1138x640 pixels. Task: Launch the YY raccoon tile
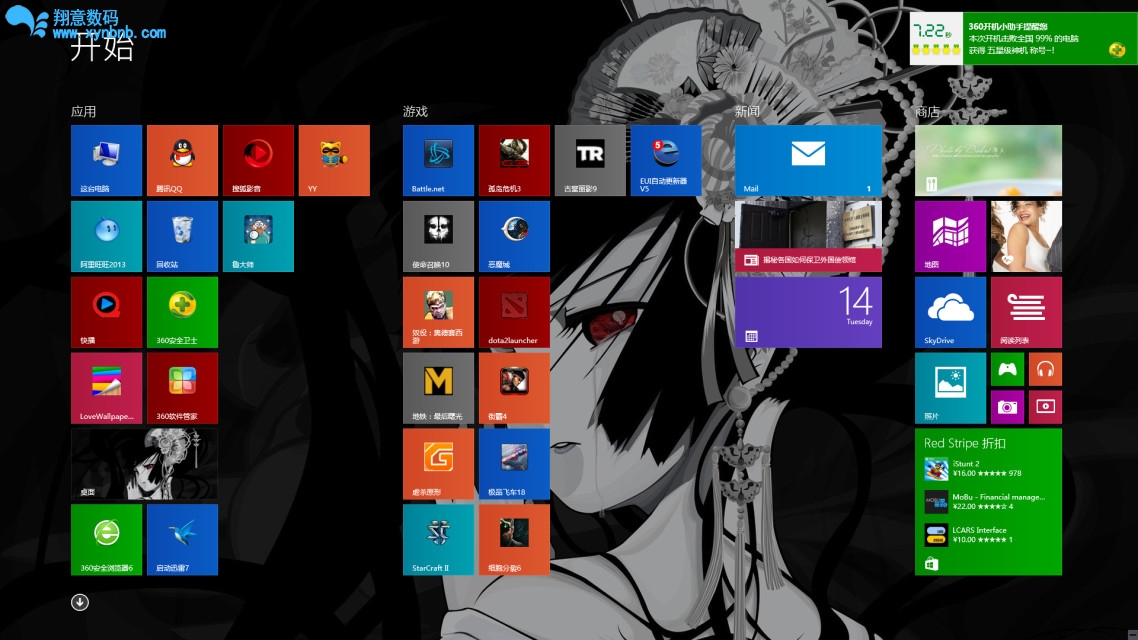(334, 160)
